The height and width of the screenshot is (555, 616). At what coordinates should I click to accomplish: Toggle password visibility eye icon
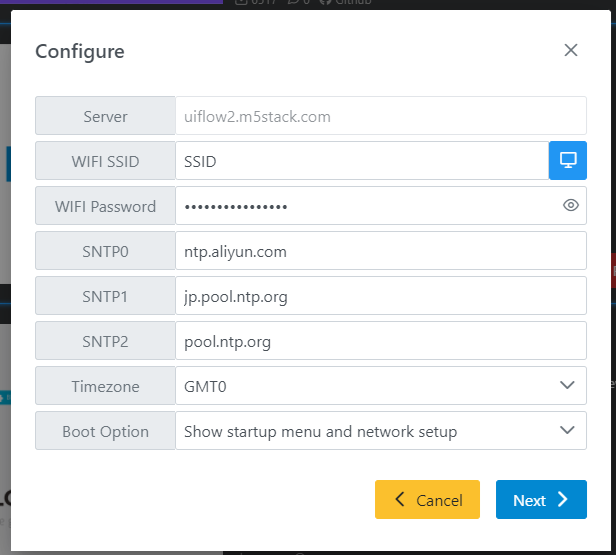570,206
